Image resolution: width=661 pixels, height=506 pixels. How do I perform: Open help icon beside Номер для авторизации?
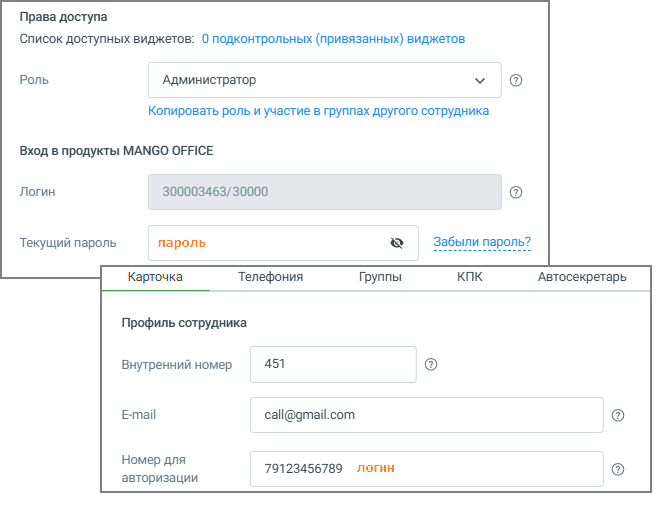coord(618,469)
